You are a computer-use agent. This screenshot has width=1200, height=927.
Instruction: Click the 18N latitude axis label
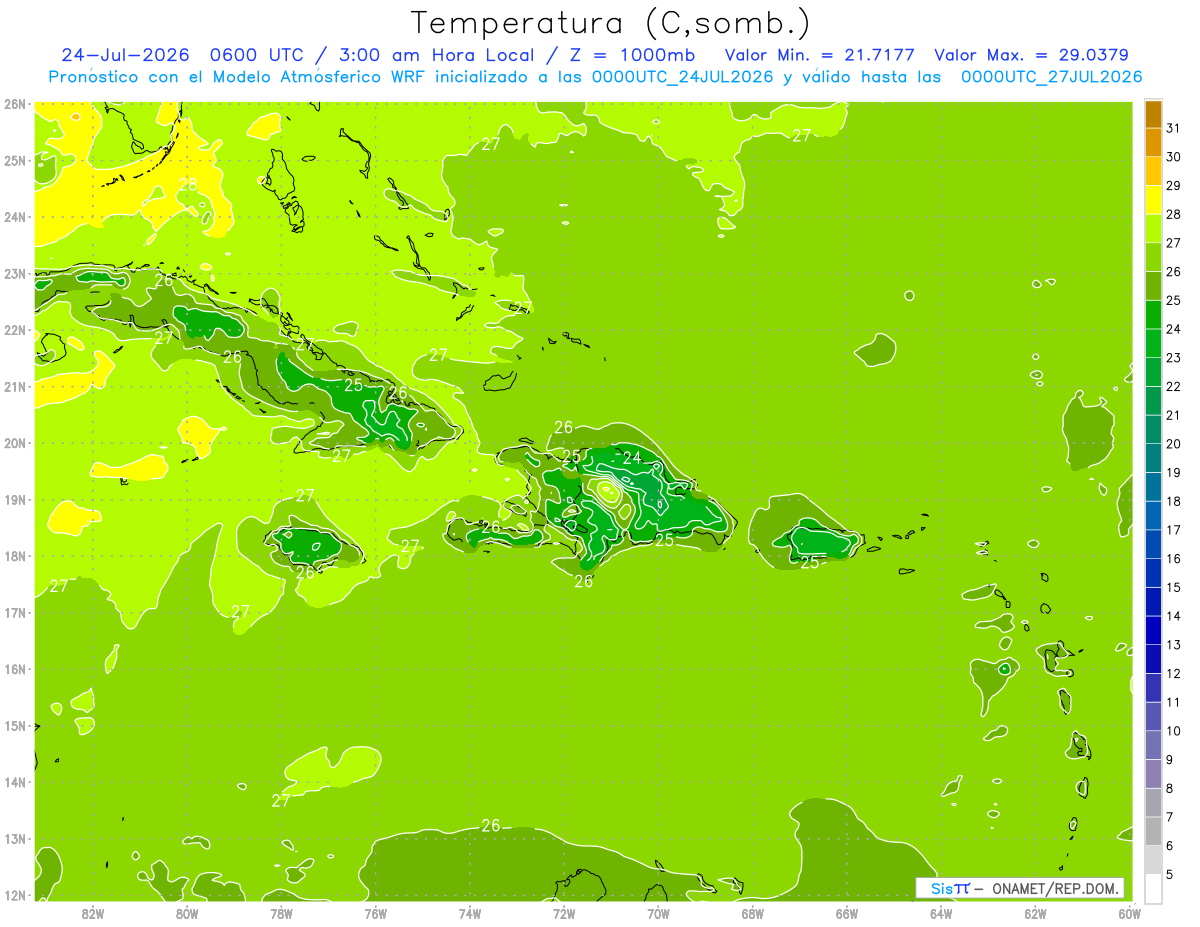(x=15, y=556)
